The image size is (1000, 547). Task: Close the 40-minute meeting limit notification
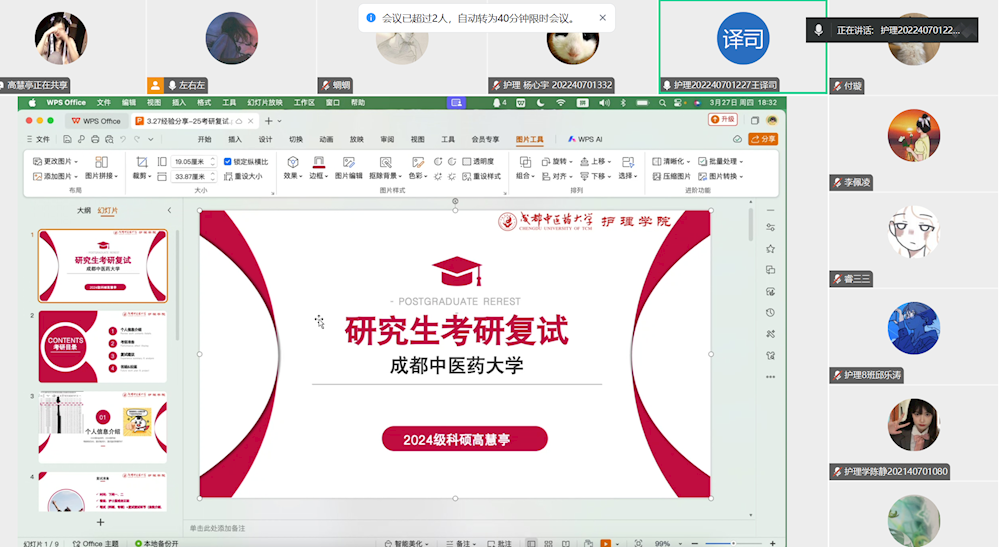603,18
